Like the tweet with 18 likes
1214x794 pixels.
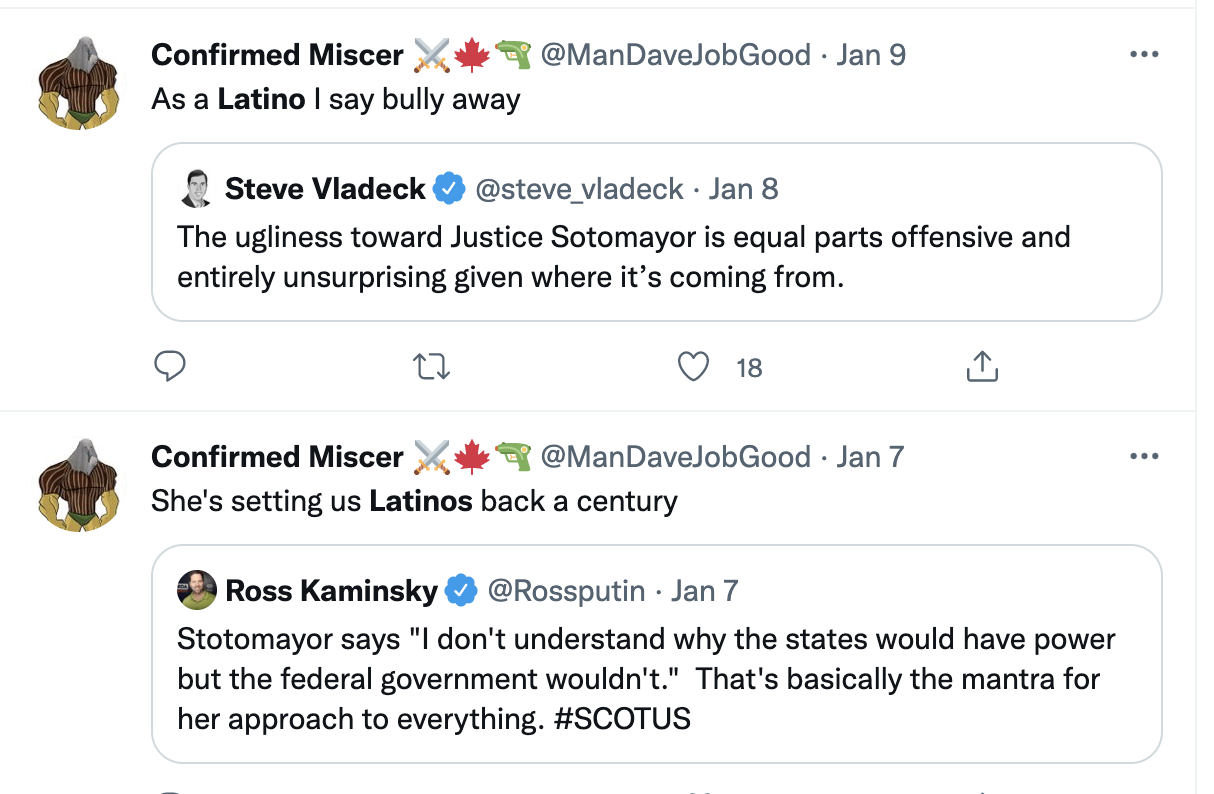693,367
